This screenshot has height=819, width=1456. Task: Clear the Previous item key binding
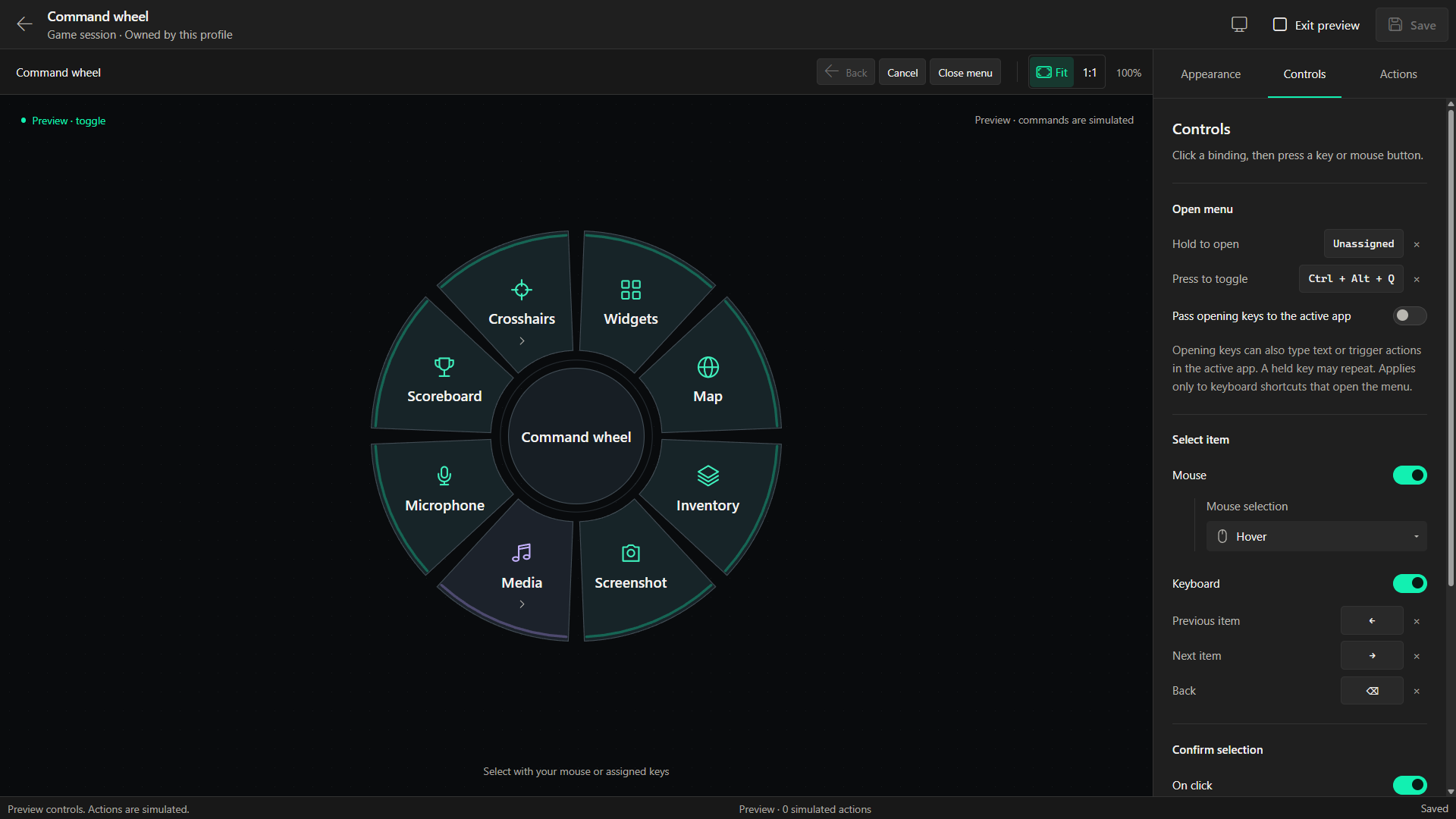(x=1417, y=621)
